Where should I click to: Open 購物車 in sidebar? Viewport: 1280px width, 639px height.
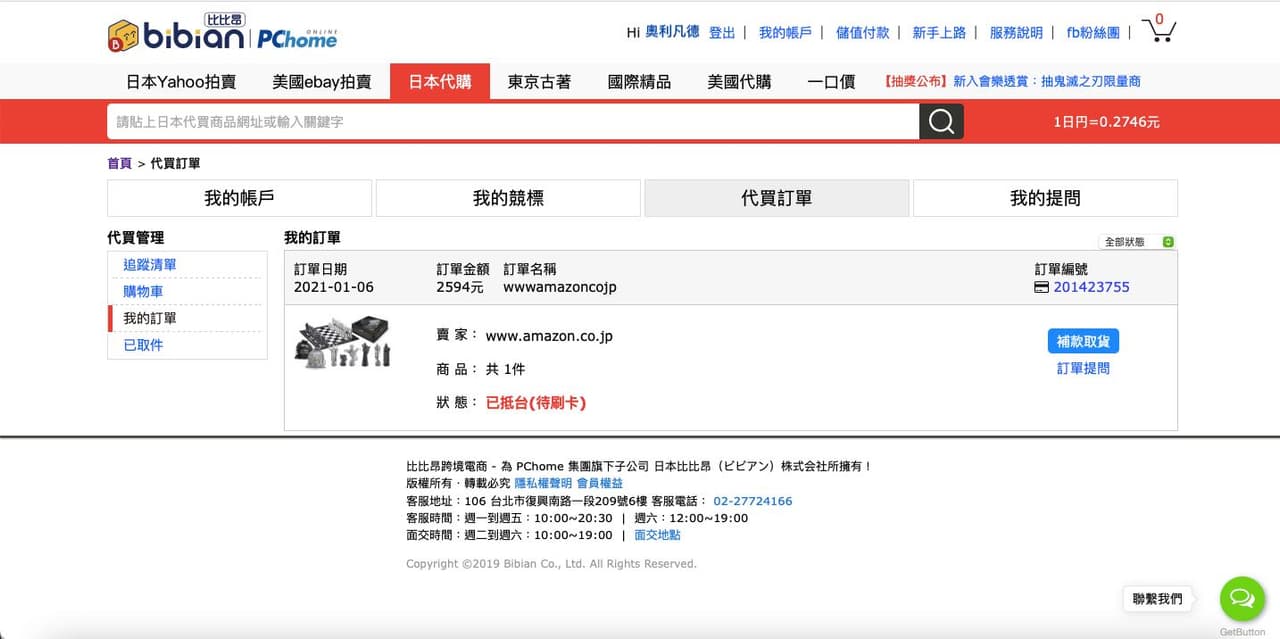coord(143,292)
